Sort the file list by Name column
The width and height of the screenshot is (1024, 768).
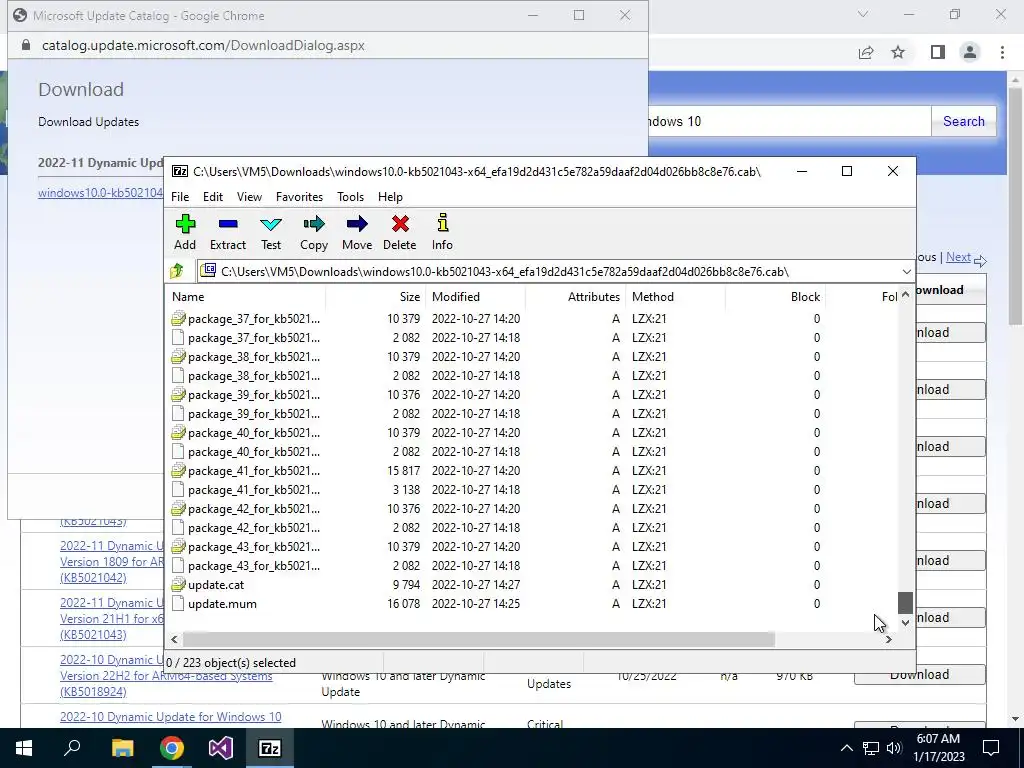[x=247, y=296]
